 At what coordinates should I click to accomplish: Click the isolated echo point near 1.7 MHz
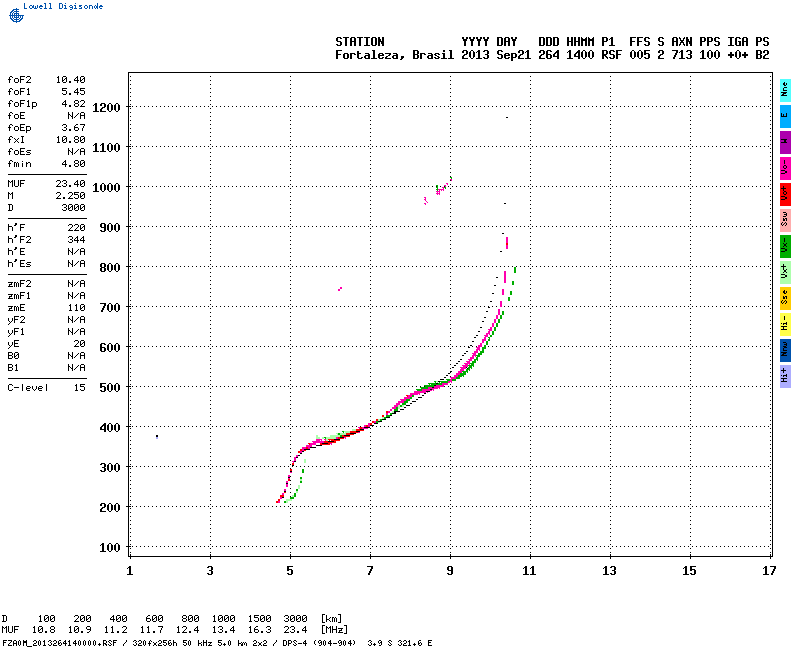(157, 437)
